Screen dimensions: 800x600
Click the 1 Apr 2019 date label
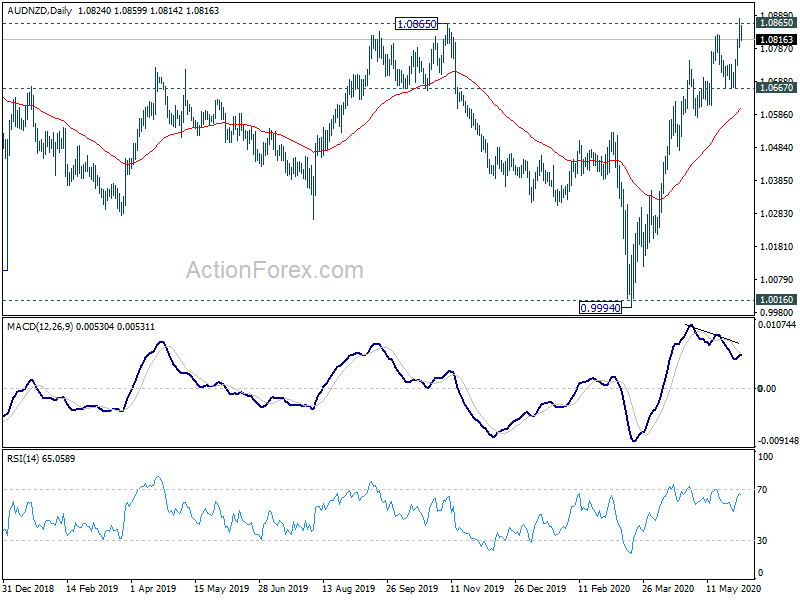coord(154,588)
